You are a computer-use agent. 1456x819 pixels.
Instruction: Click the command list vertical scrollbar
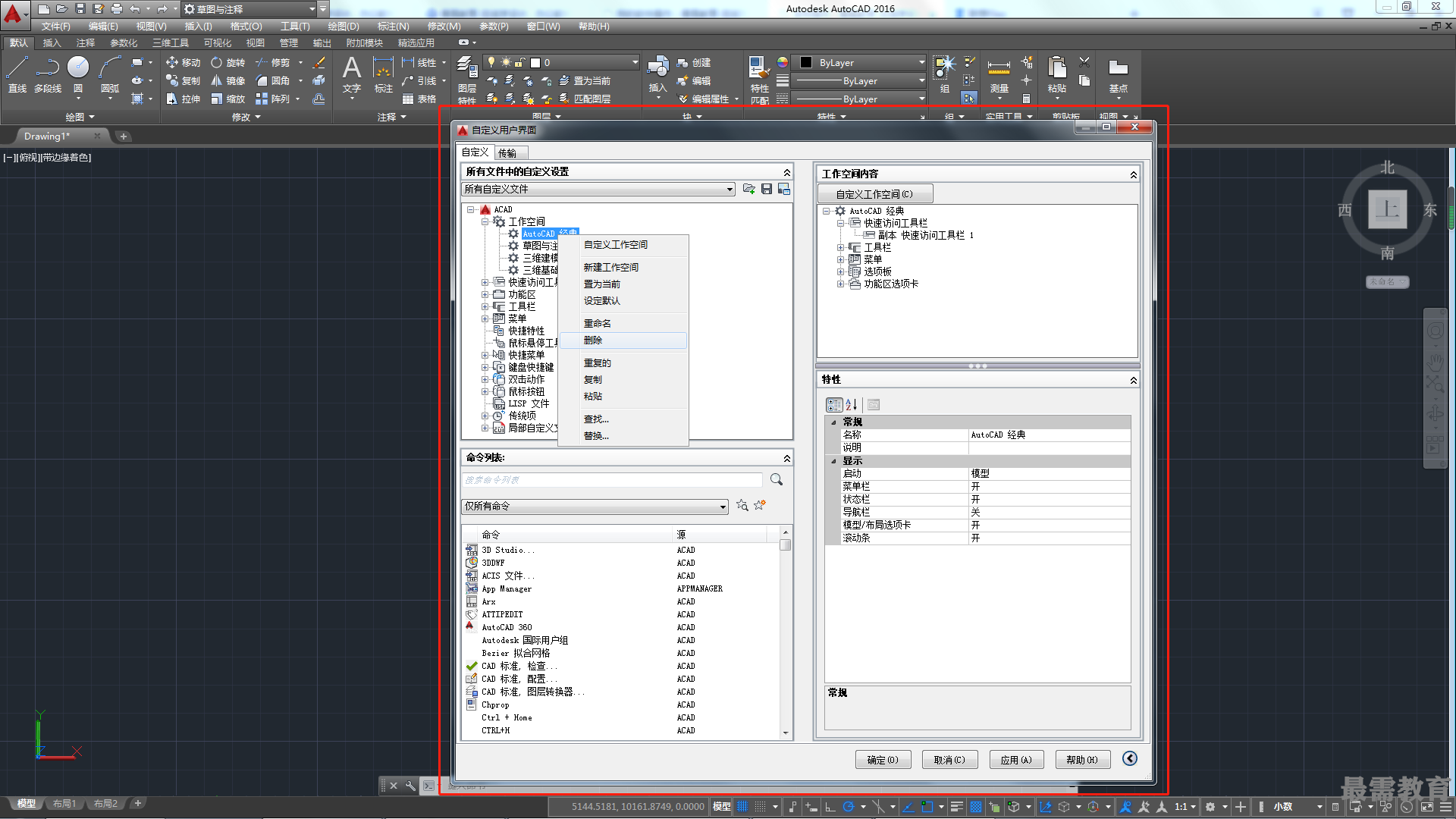tap(786, 632)
